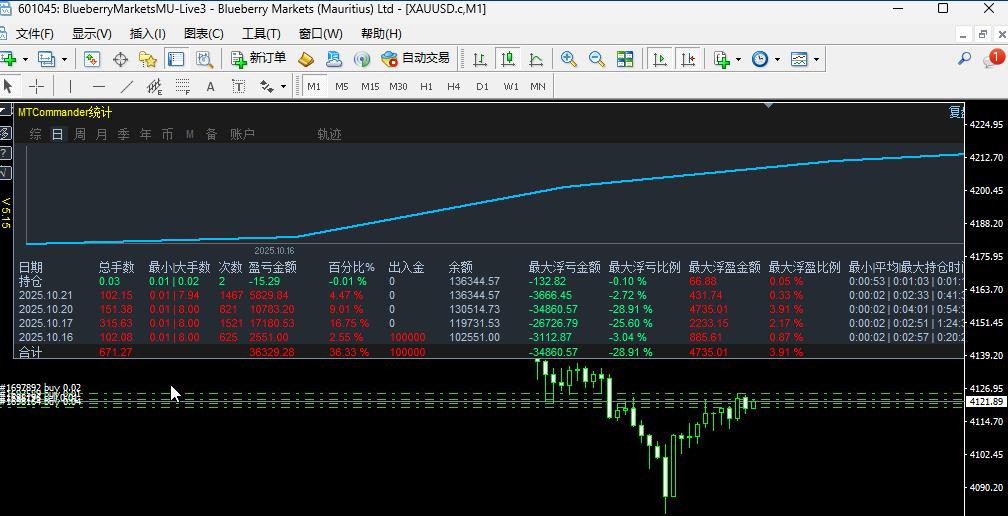The height and width of the screenshot is (516, 1008).
Task: Tile the chart windows
Action: click(x=625, y=59)
